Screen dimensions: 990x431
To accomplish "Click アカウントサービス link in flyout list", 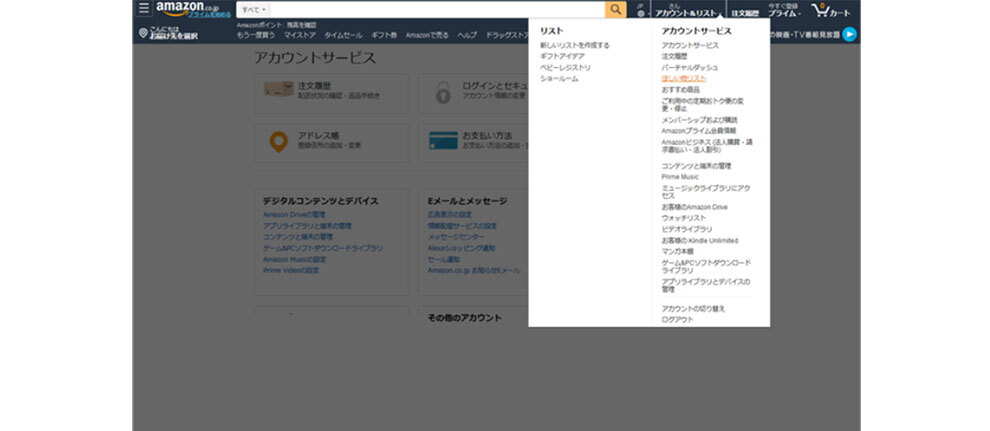I will (x=689, y=45).
